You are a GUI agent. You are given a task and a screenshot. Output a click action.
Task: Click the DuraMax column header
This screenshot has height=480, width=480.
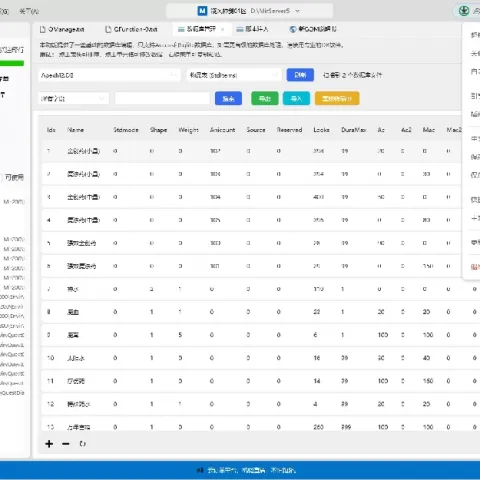click(354, 130)
